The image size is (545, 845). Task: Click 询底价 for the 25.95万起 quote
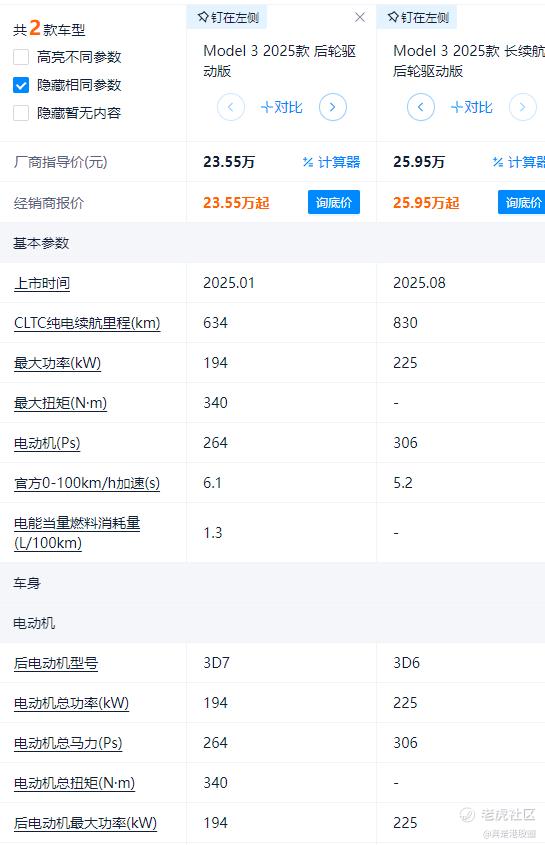(521, 202)
